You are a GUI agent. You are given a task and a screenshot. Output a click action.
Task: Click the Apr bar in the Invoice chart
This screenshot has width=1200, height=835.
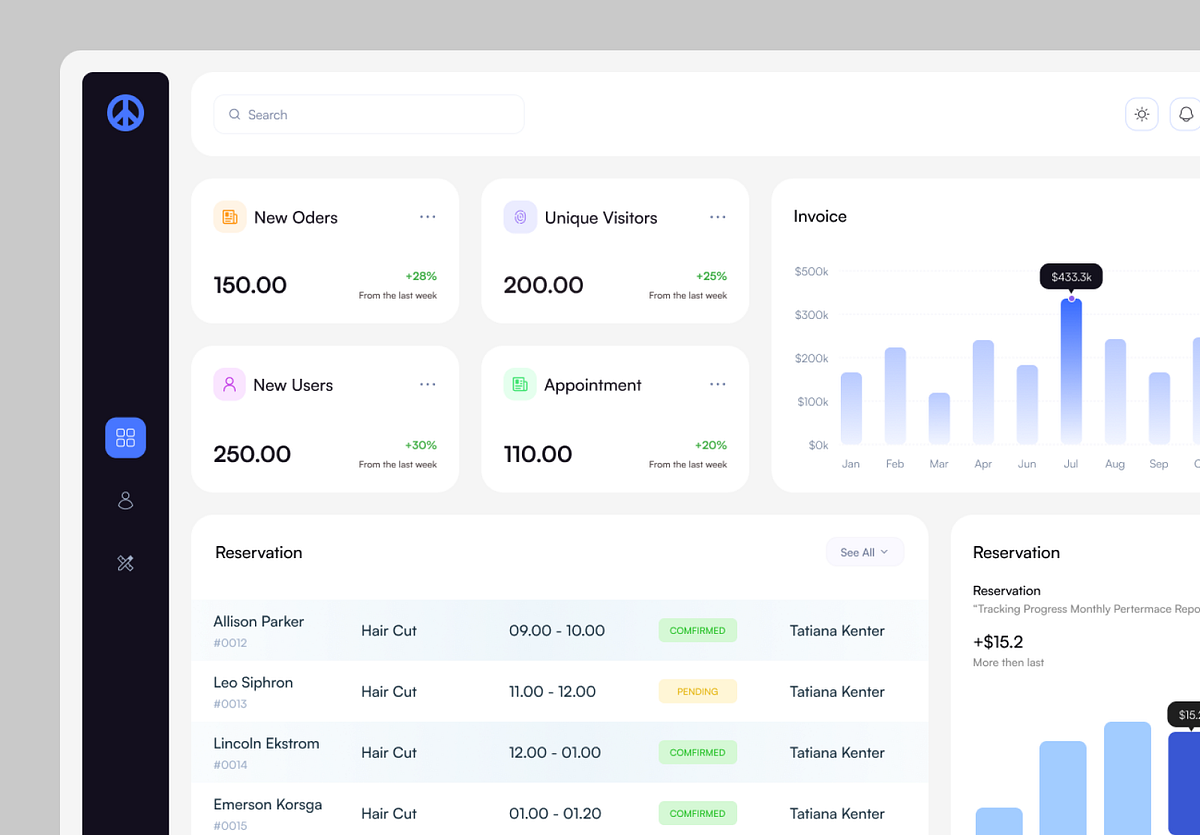point(983,392)
